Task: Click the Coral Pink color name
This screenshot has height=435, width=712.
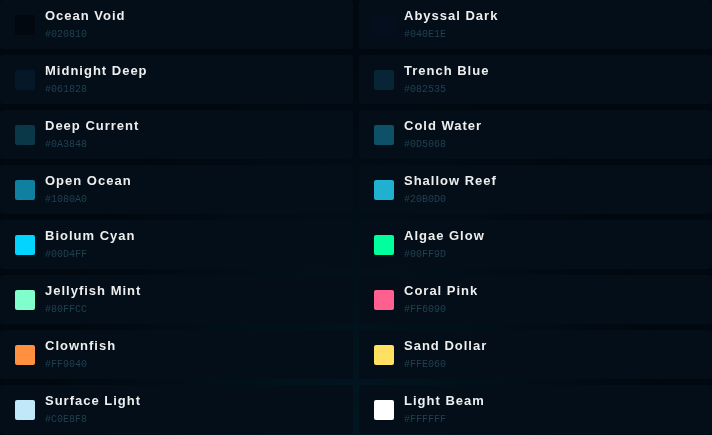Action: [441, 291]
